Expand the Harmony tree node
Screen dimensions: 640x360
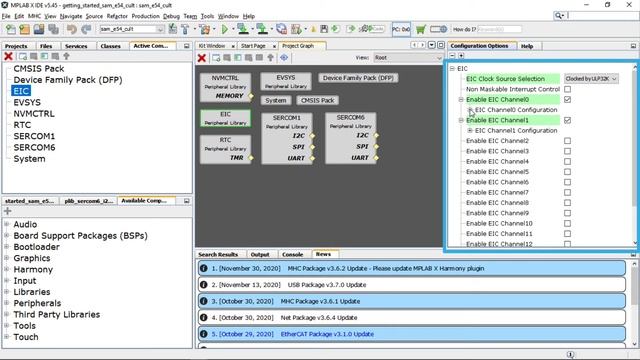7,269
